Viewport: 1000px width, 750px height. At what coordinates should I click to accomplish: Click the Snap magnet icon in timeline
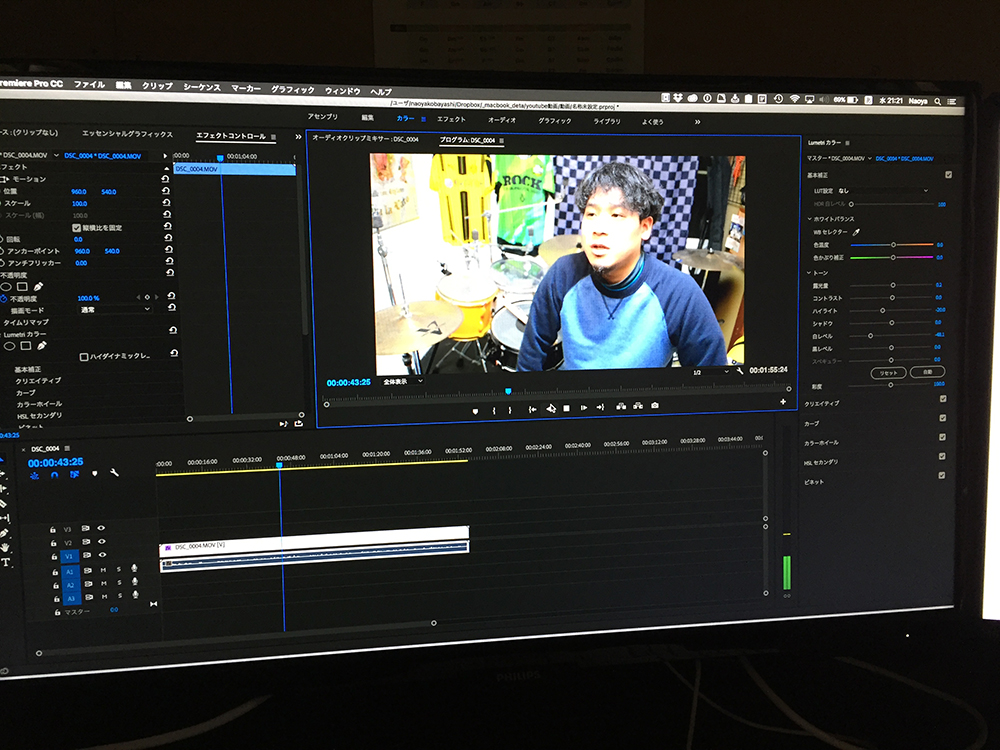tap(54, 475)
